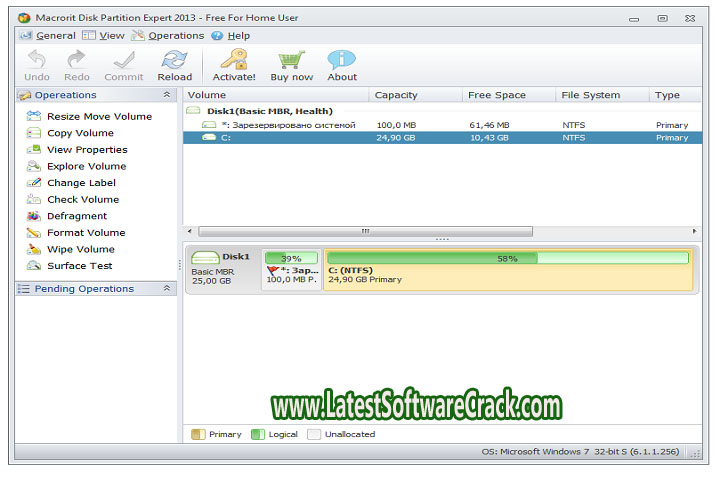Open the General menu
Image resolution: width=720 pixels, height=480 pixels.
tap(48, 35)
